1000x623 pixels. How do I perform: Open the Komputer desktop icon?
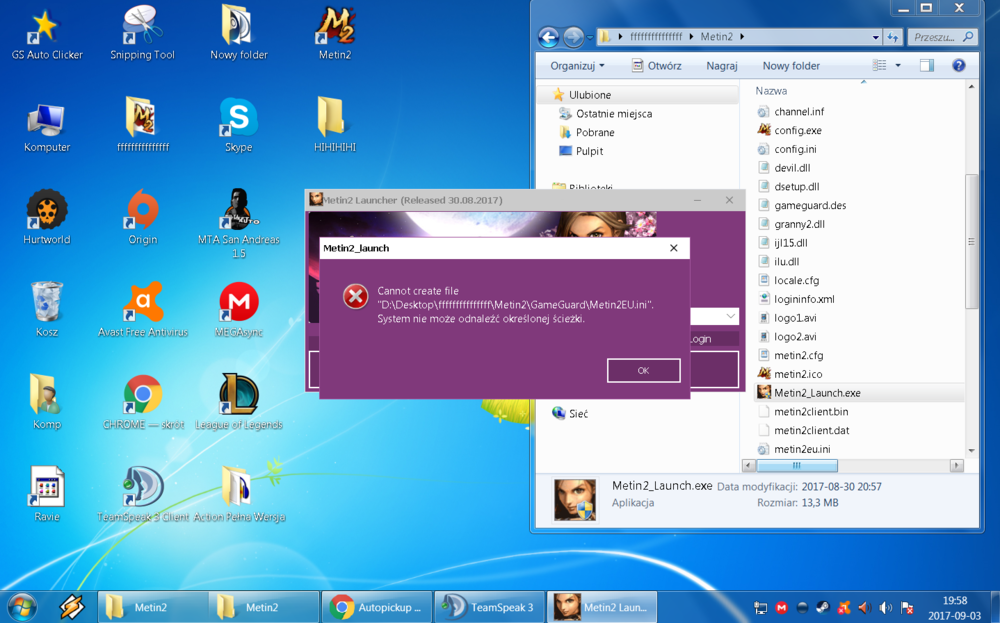click(x=47, y=128)
